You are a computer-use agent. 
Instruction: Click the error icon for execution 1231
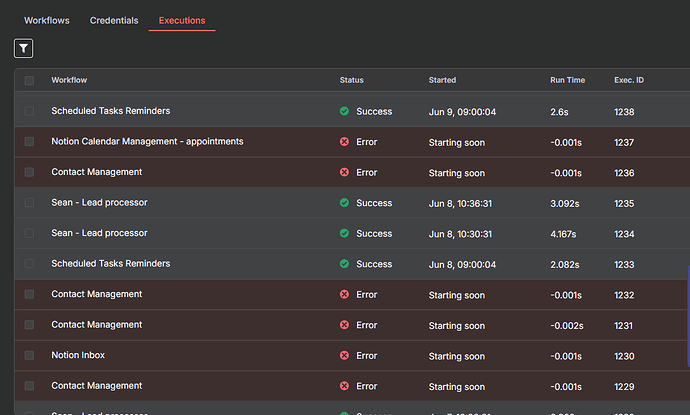345,324
